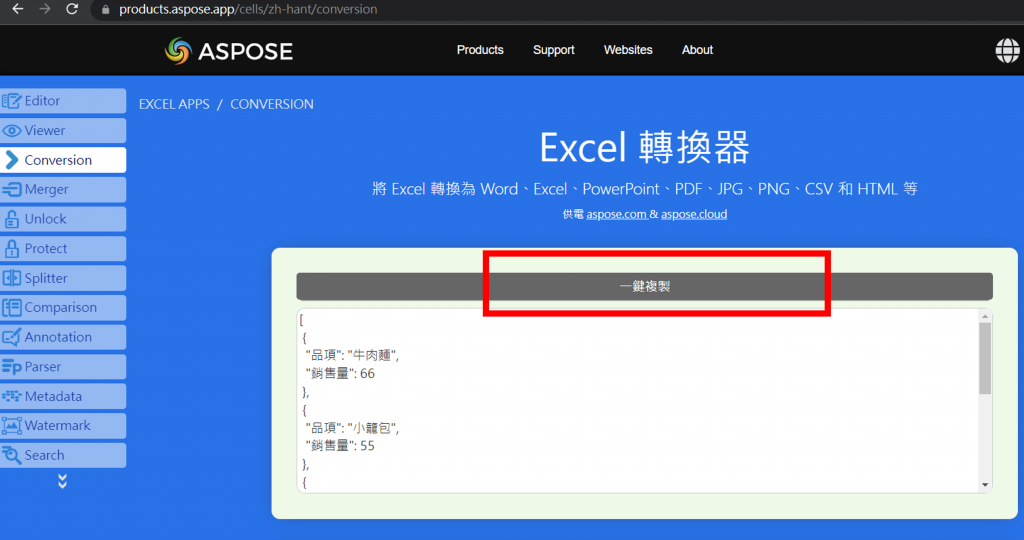Click EXCEL APPS breadcrumb link
This screenshot has width=1024, height=540.
pyautogui.click(x=174, y=104)
